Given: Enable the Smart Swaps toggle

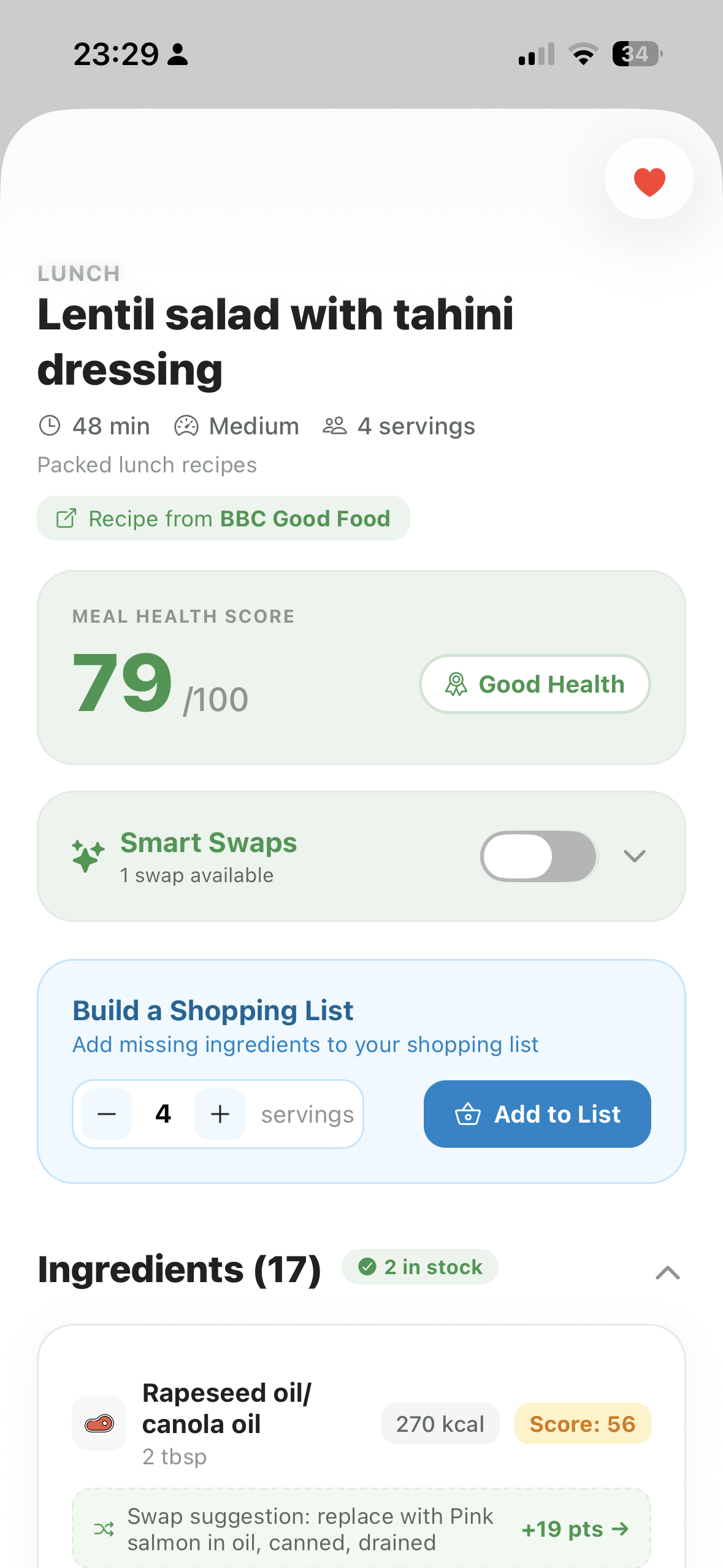Looking at the screenshot, I should pyautogui.click(x=539, y=856).
